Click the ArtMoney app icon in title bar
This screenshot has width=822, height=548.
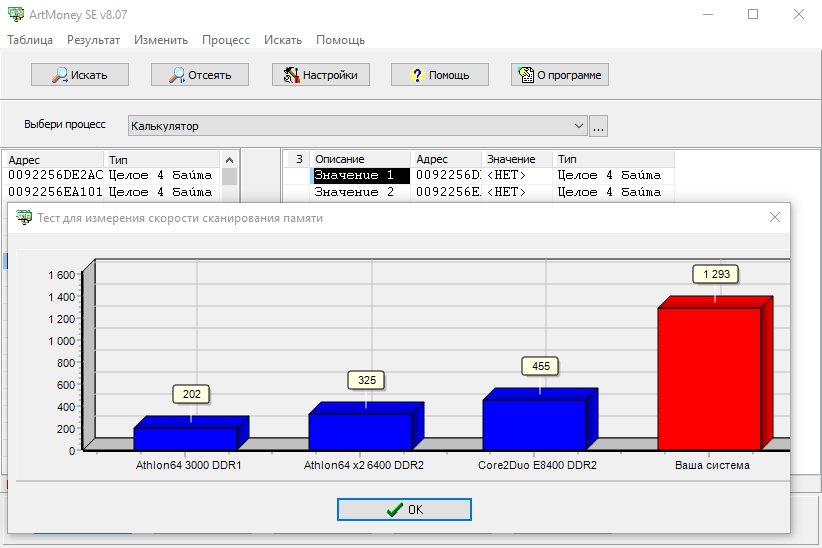coord(16,14)
